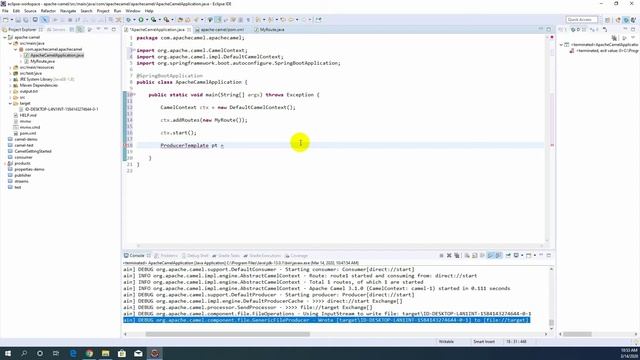Screen dimensions: 640x360
Task: Click Collapse All in Project Explorer
Action: point(72,29)
